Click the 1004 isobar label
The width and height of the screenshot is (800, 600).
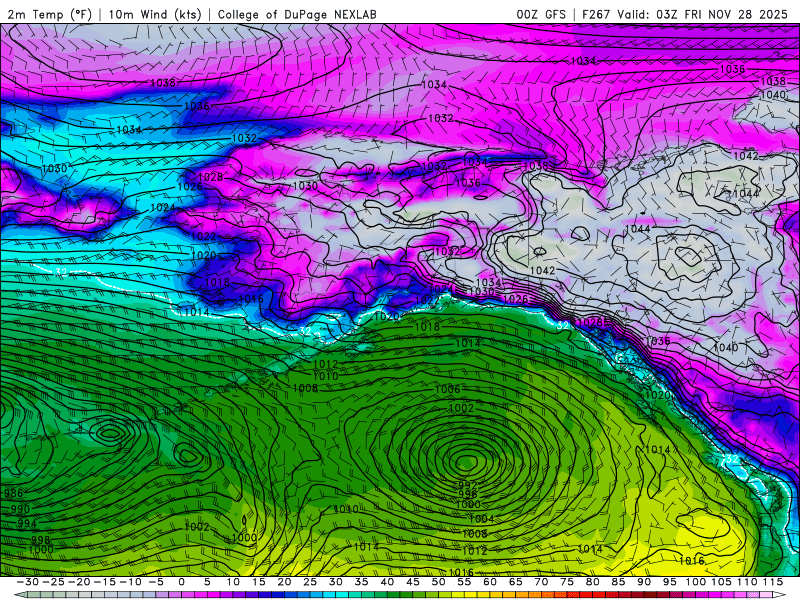point(481,519)
